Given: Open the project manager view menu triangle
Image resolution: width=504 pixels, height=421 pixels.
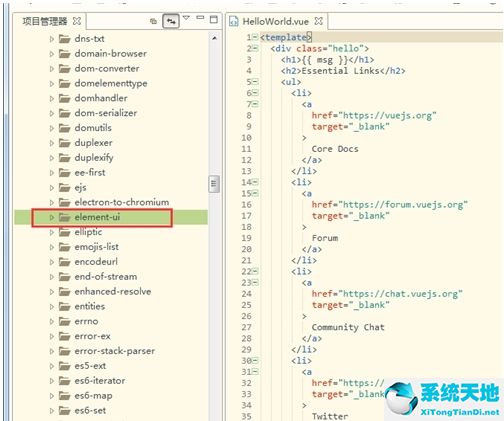Looking at the screenshot, I should [186, 18].
